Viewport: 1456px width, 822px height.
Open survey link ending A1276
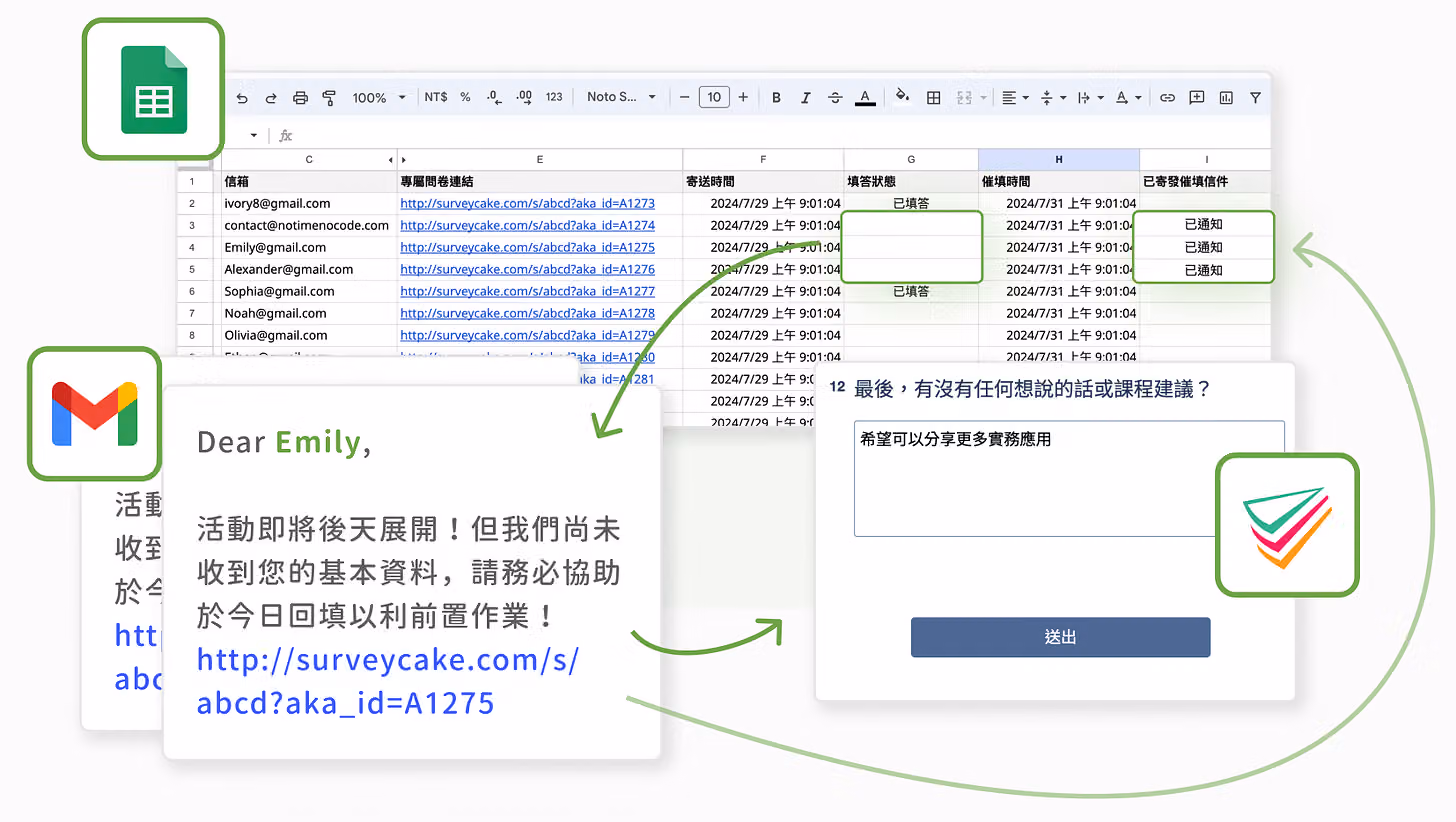click(x=527, y=269)
